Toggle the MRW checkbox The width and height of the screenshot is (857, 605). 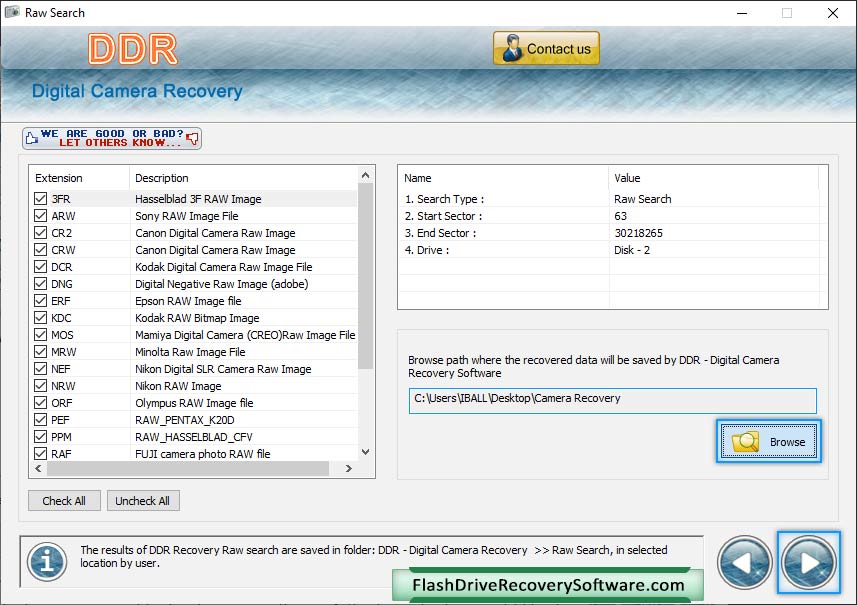(40, 351)
